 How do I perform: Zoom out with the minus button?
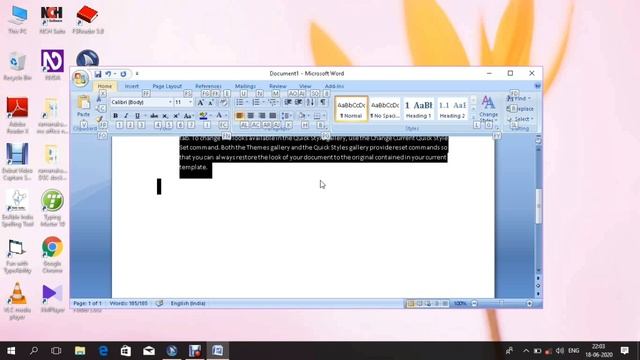[x=474, y=303]
